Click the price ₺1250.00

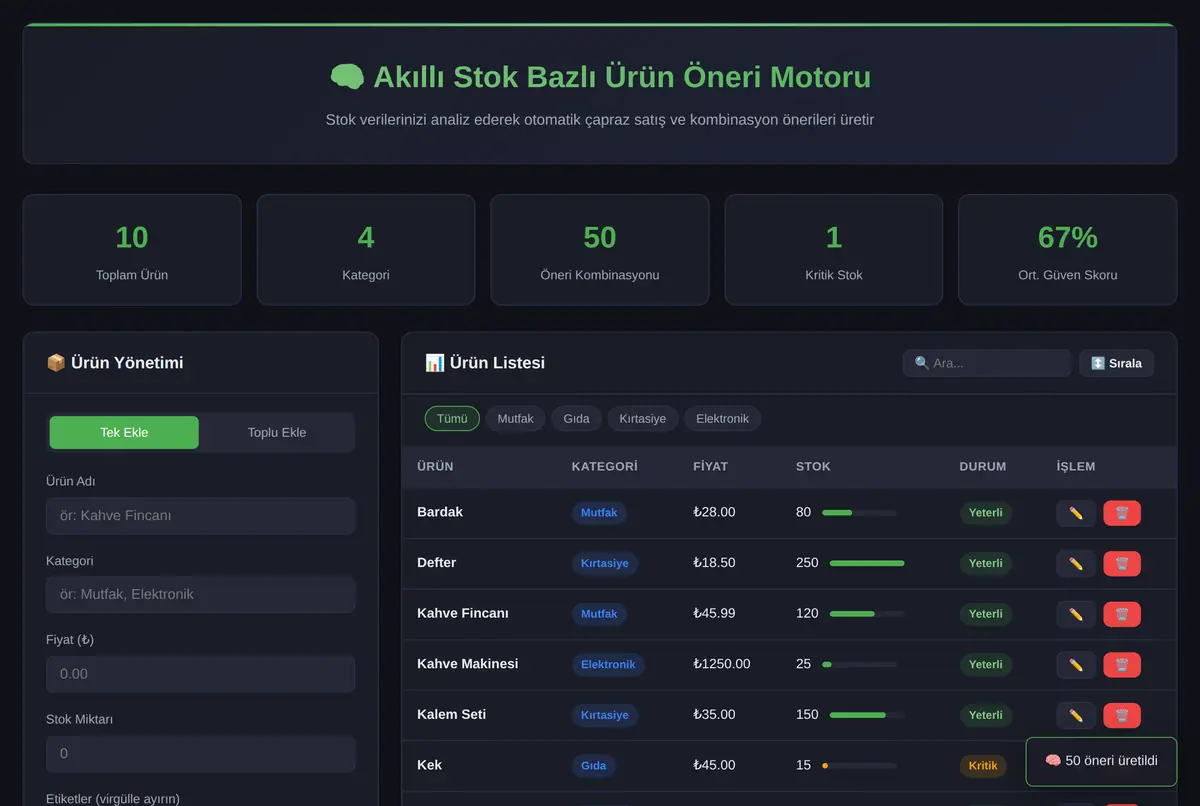click(721, 664)
